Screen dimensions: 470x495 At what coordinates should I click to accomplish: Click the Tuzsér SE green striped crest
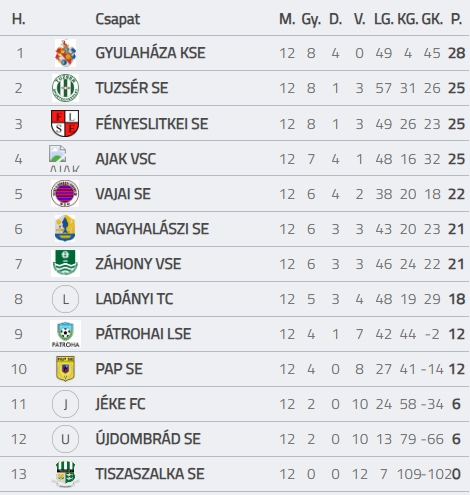click(x=65, y=88)
